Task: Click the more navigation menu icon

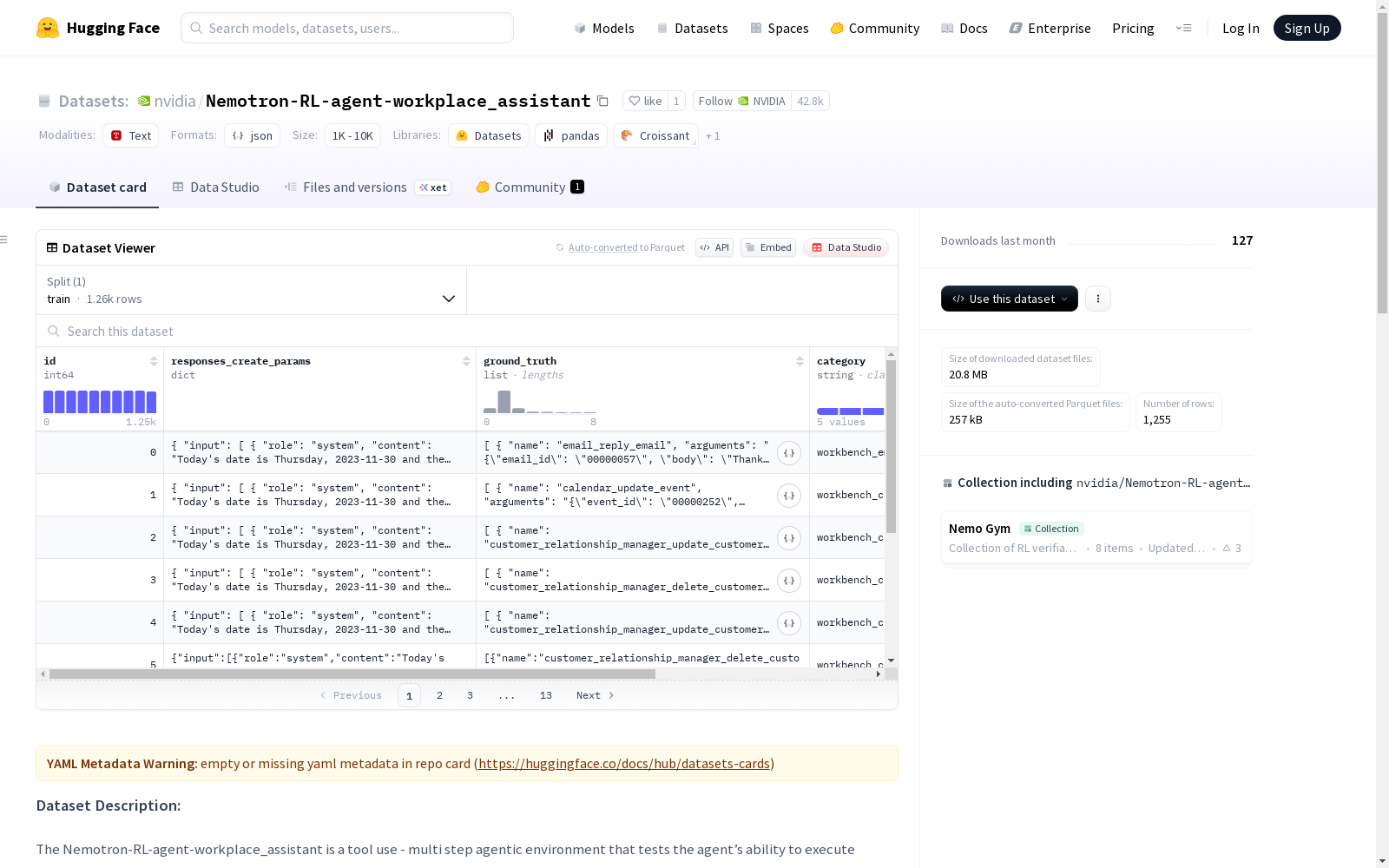Action: point(1183,28)
